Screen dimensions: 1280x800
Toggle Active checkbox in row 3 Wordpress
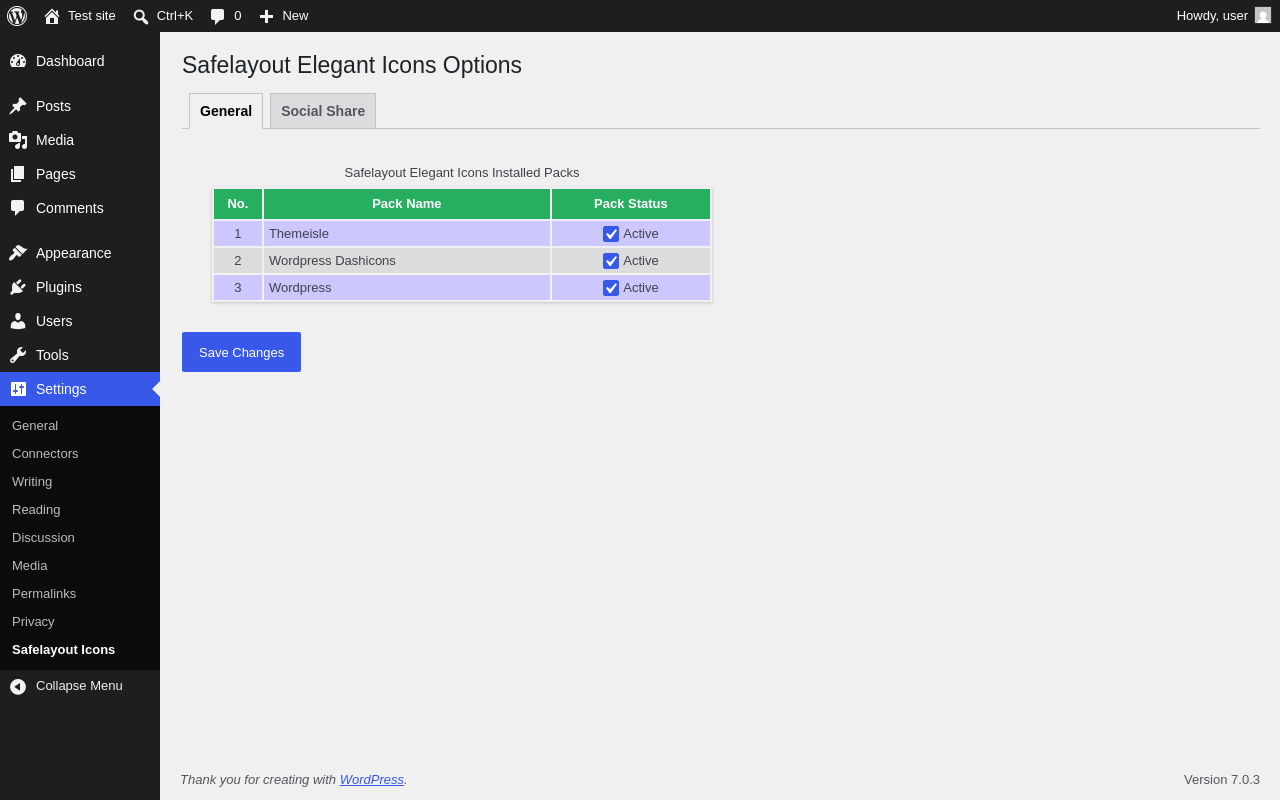611,288
